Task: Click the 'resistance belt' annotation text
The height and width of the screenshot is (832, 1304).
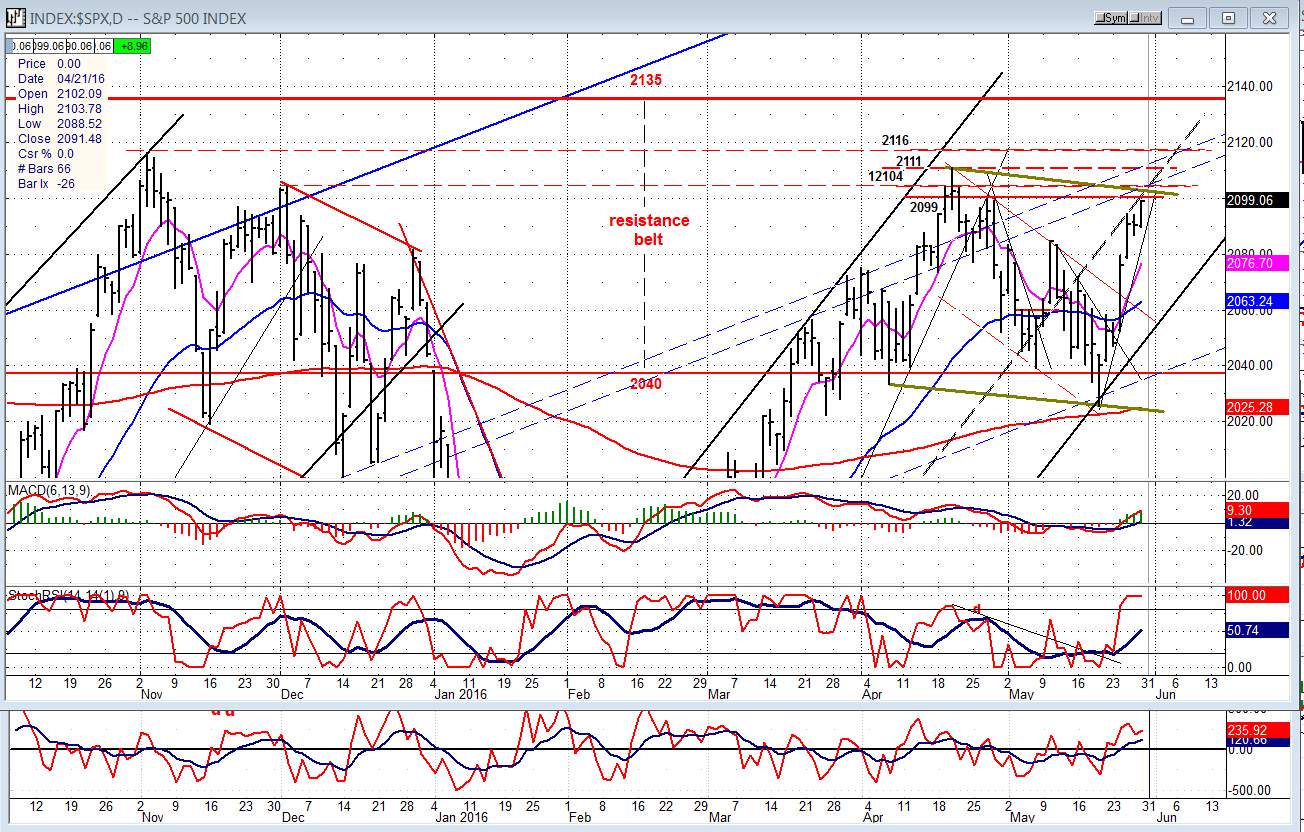Action: (x=649, y=230)
